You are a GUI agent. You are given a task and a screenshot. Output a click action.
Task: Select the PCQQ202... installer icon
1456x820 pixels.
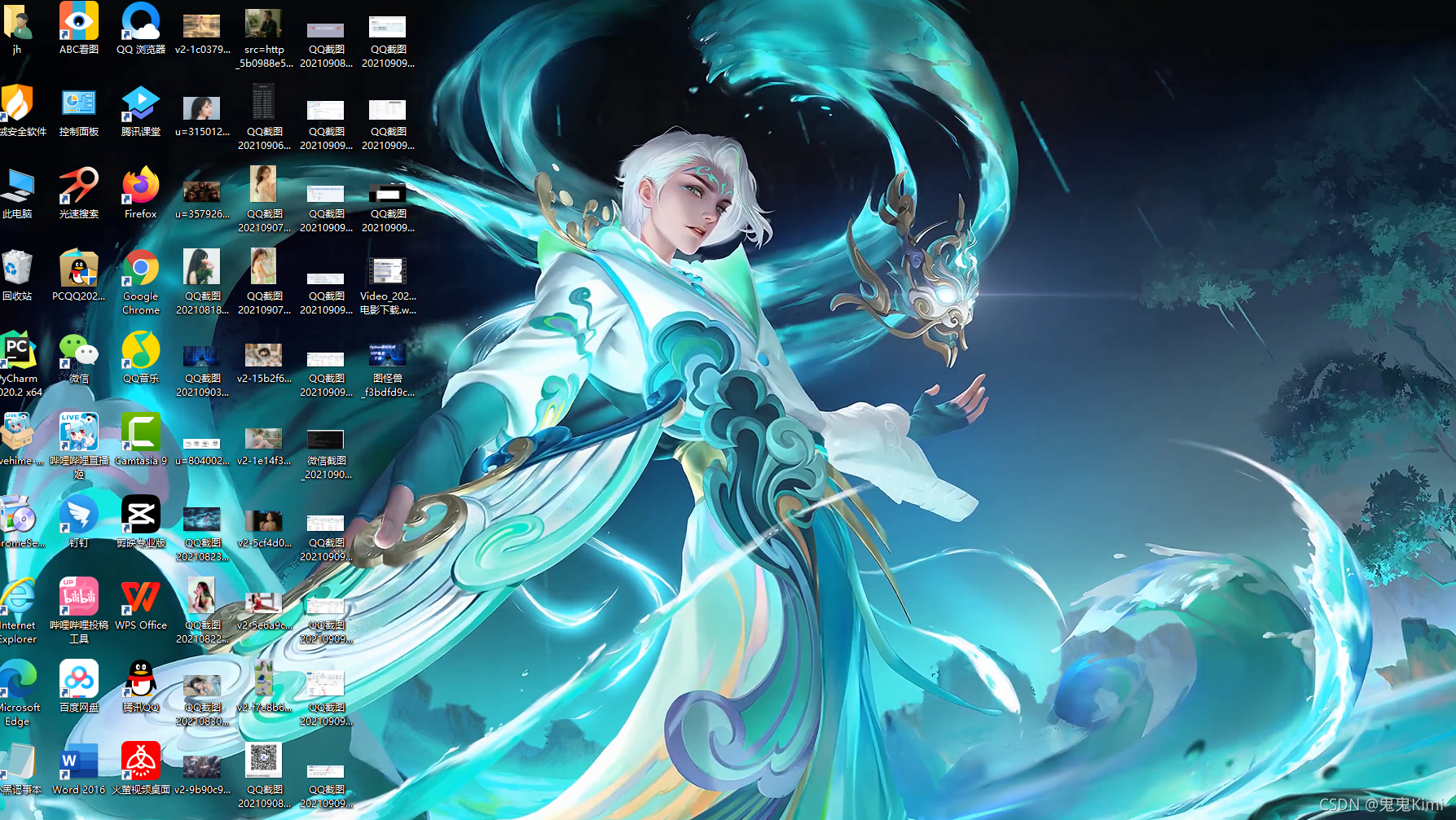tap(79, 275)
